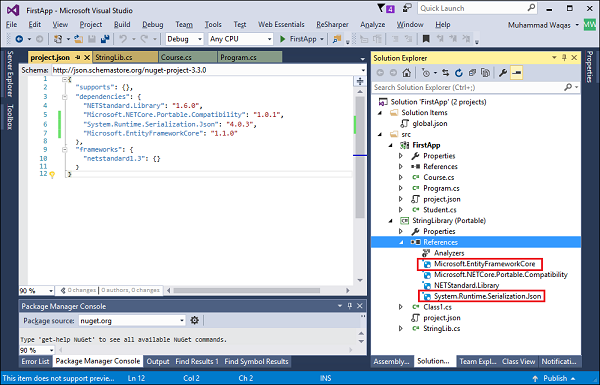Click the Undo toolbar button

(x=123, y=39)
